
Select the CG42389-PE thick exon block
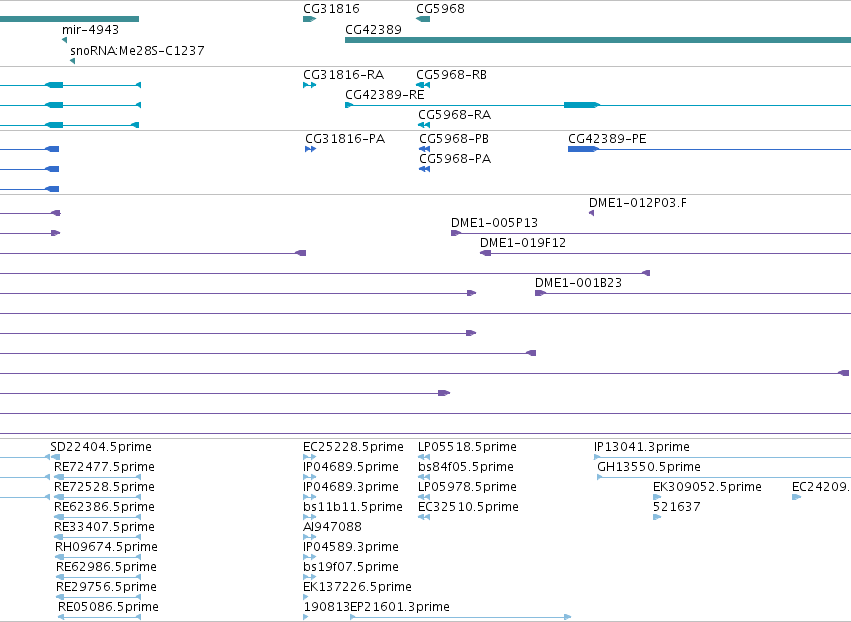tap(583, 149)
